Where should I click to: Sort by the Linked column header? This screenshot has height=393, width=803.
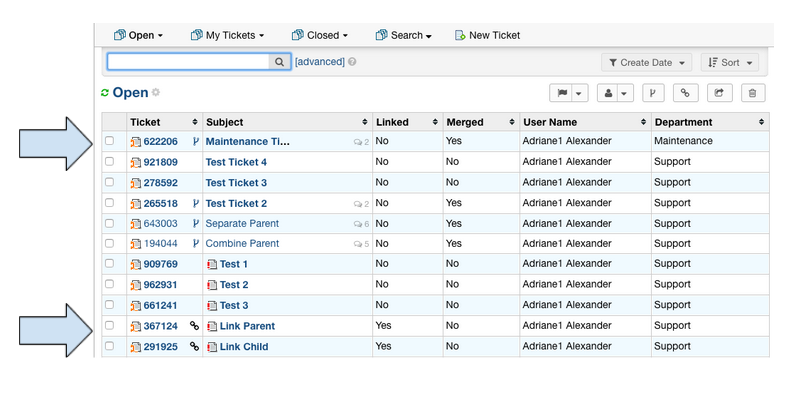(x=408, y=122)
